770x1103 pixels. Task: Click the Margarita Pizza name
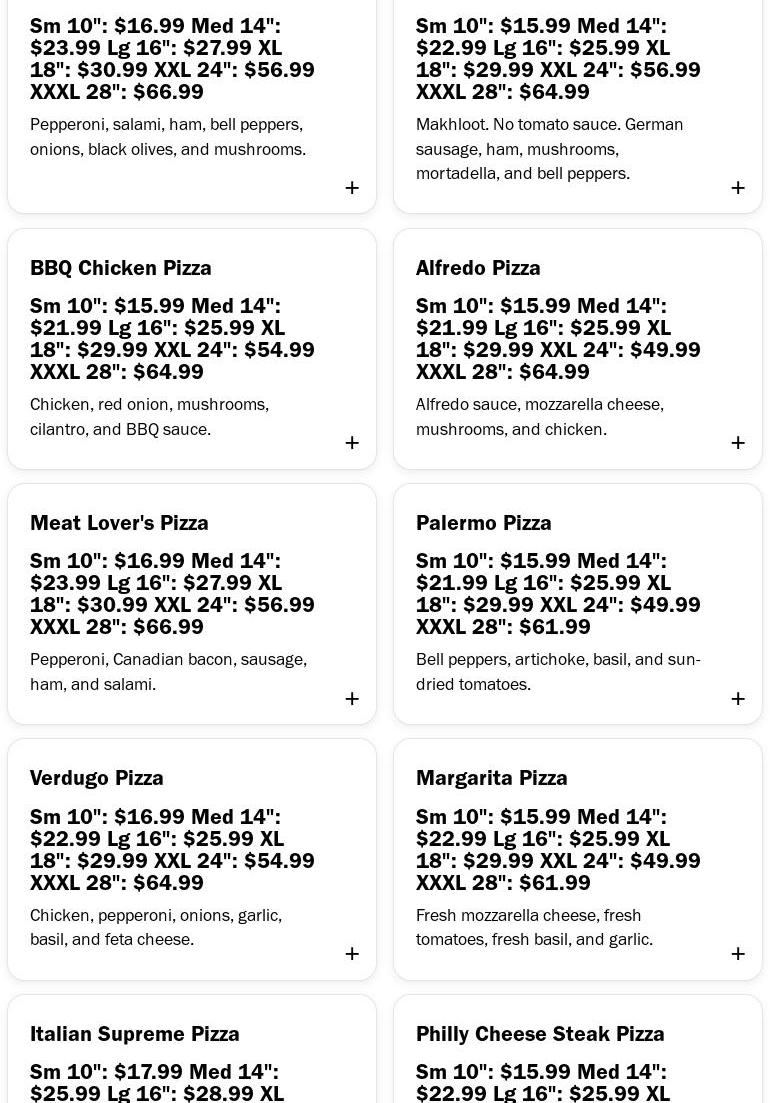pos(492,778)
